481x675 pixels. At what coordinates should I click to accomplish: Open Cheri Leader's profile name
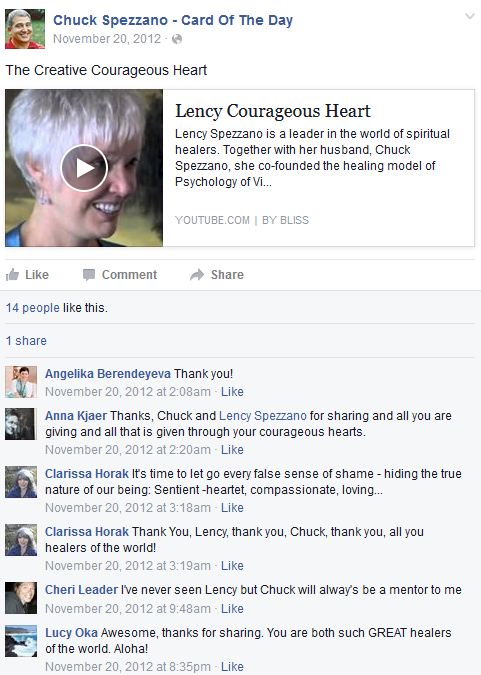(81, 590)
